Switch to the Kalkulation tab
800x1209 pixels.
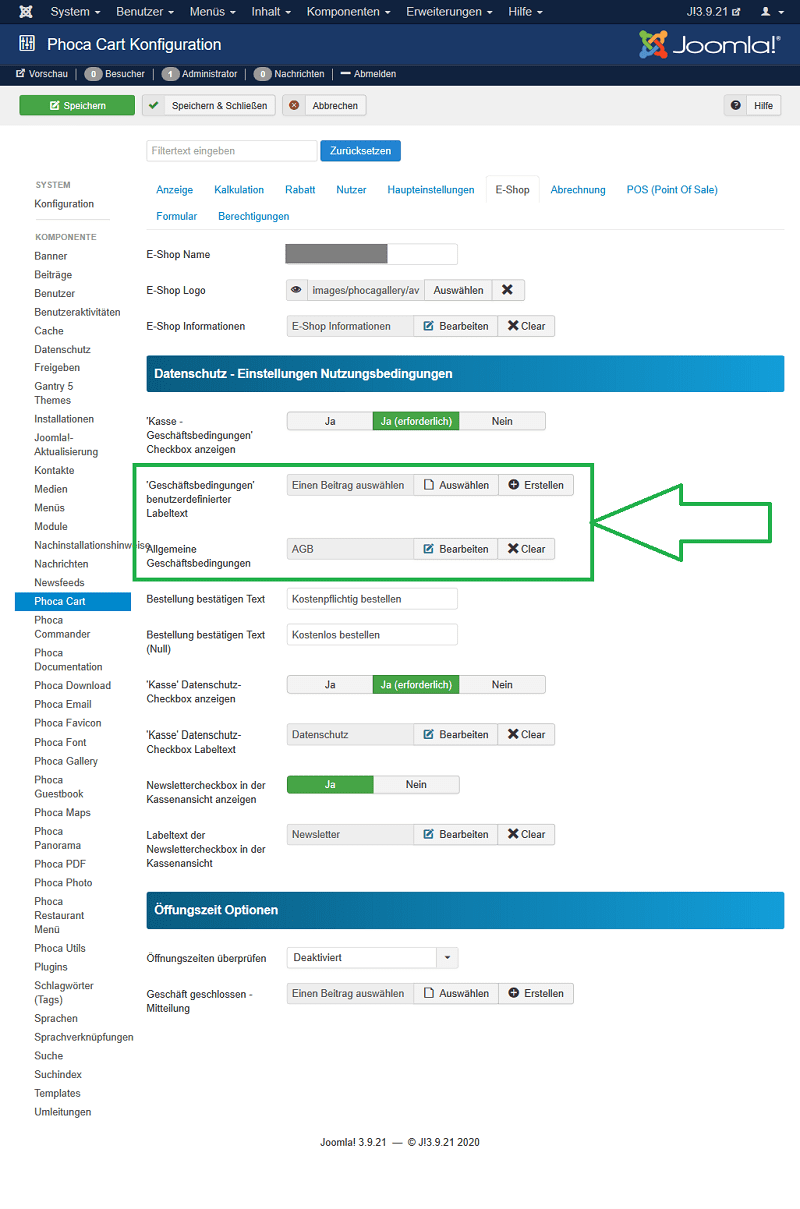click(239, 189)
